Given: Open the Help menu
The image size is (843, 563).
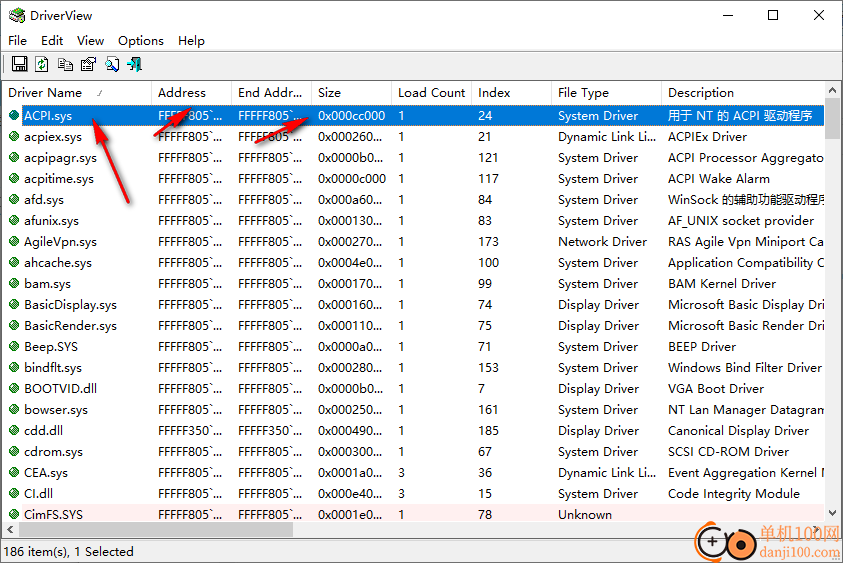Looking at the screenshot, I should pyautogui.click(x=191, y=41).
